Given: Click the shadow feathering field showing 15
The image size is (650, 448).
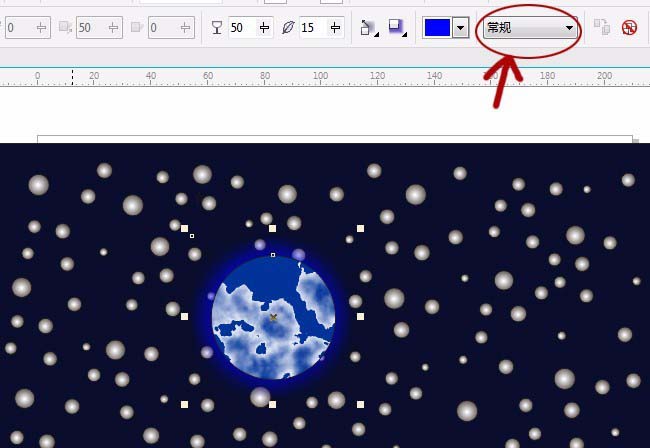Looking at the screenshot, I should pos(313,28).
